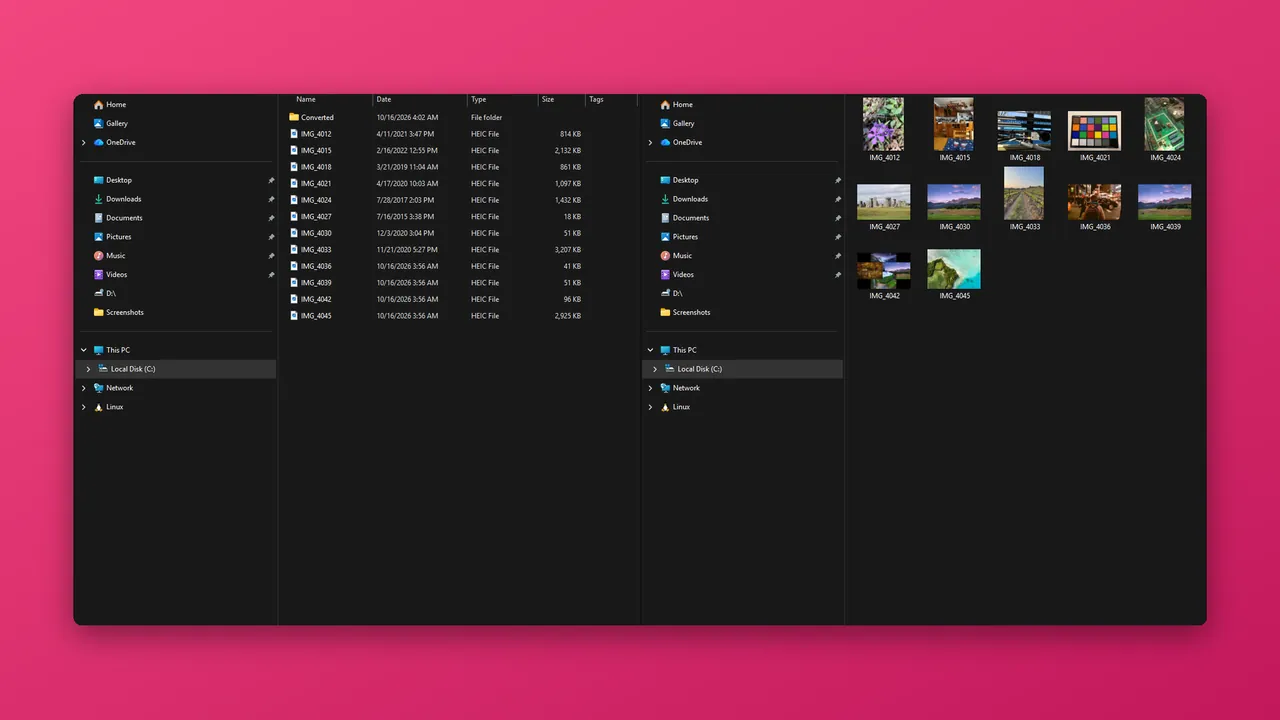Select the Desktop icon in the thumbnail-view window
The height and width of the screenshot is (720, 1280).
(x=665, y=181)
